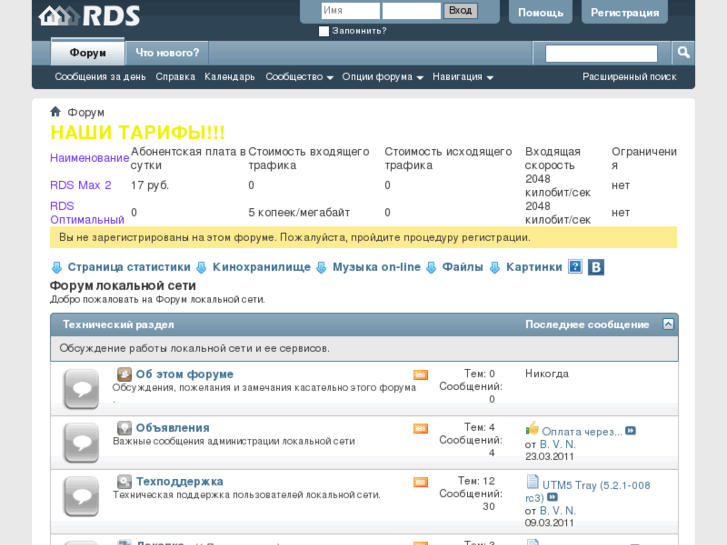The width and height of the screenshot is (727, 545).
Task: Open last post UTM5 Tray (5.2.1-008
Action: tap(588, 492)
